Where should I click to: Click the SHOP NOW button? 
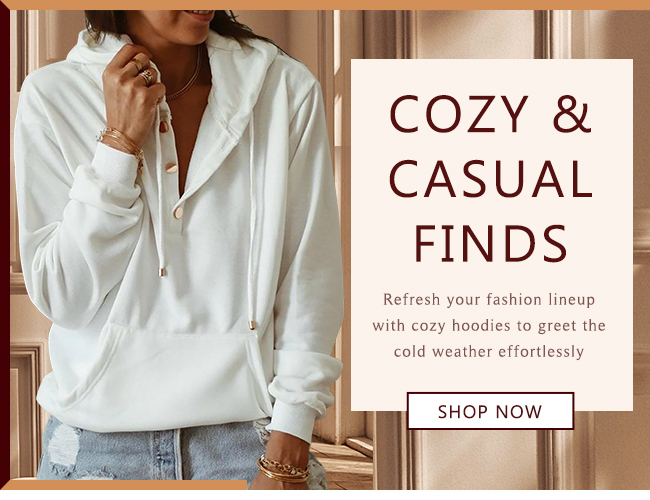[490, 411]
